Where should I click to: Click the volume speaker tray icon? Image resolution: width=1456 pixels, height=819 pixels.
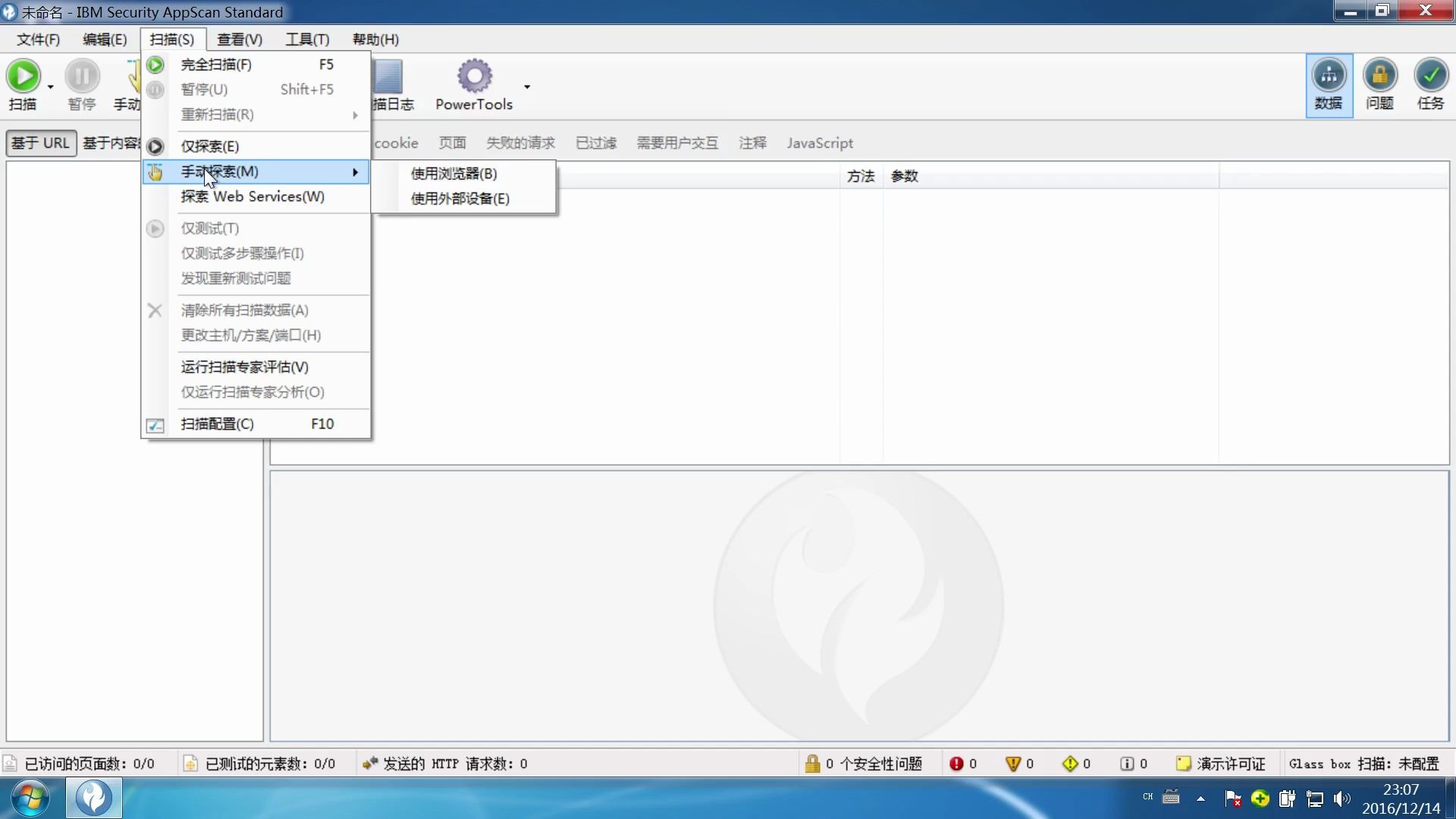click(1341, 799)
